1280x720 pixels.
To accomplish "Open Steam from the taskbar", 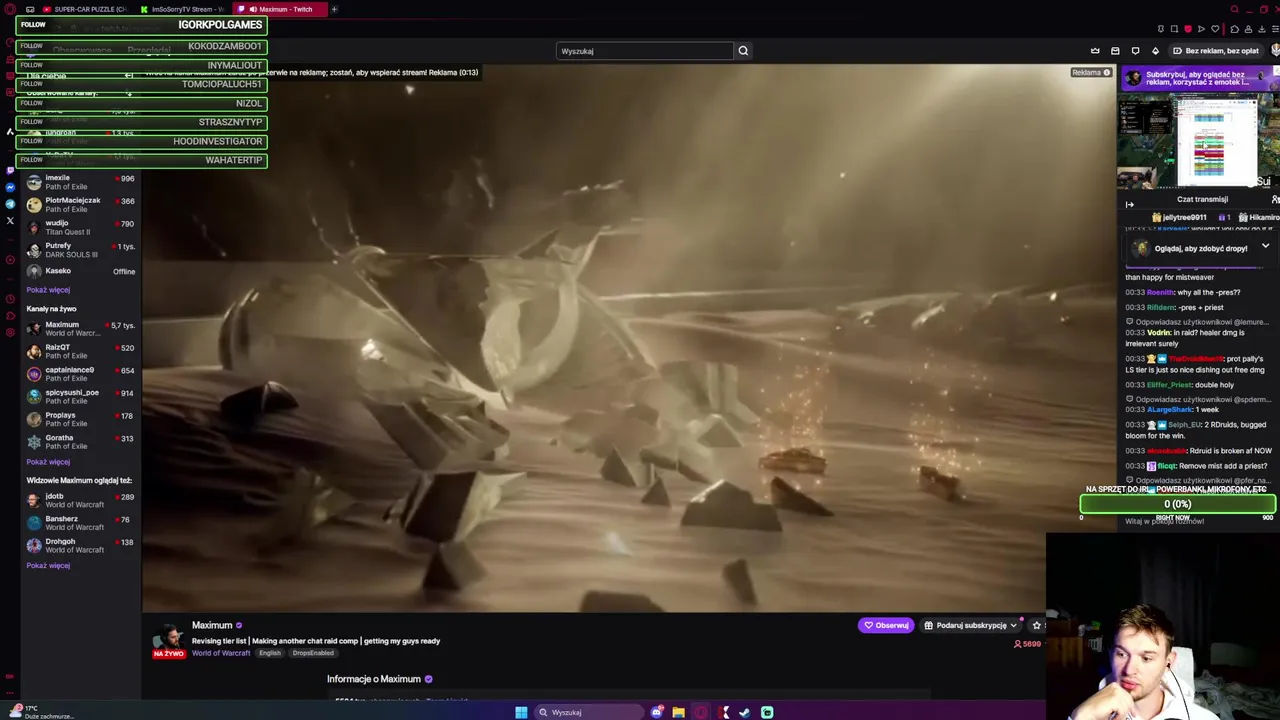I will coord(744,712).
